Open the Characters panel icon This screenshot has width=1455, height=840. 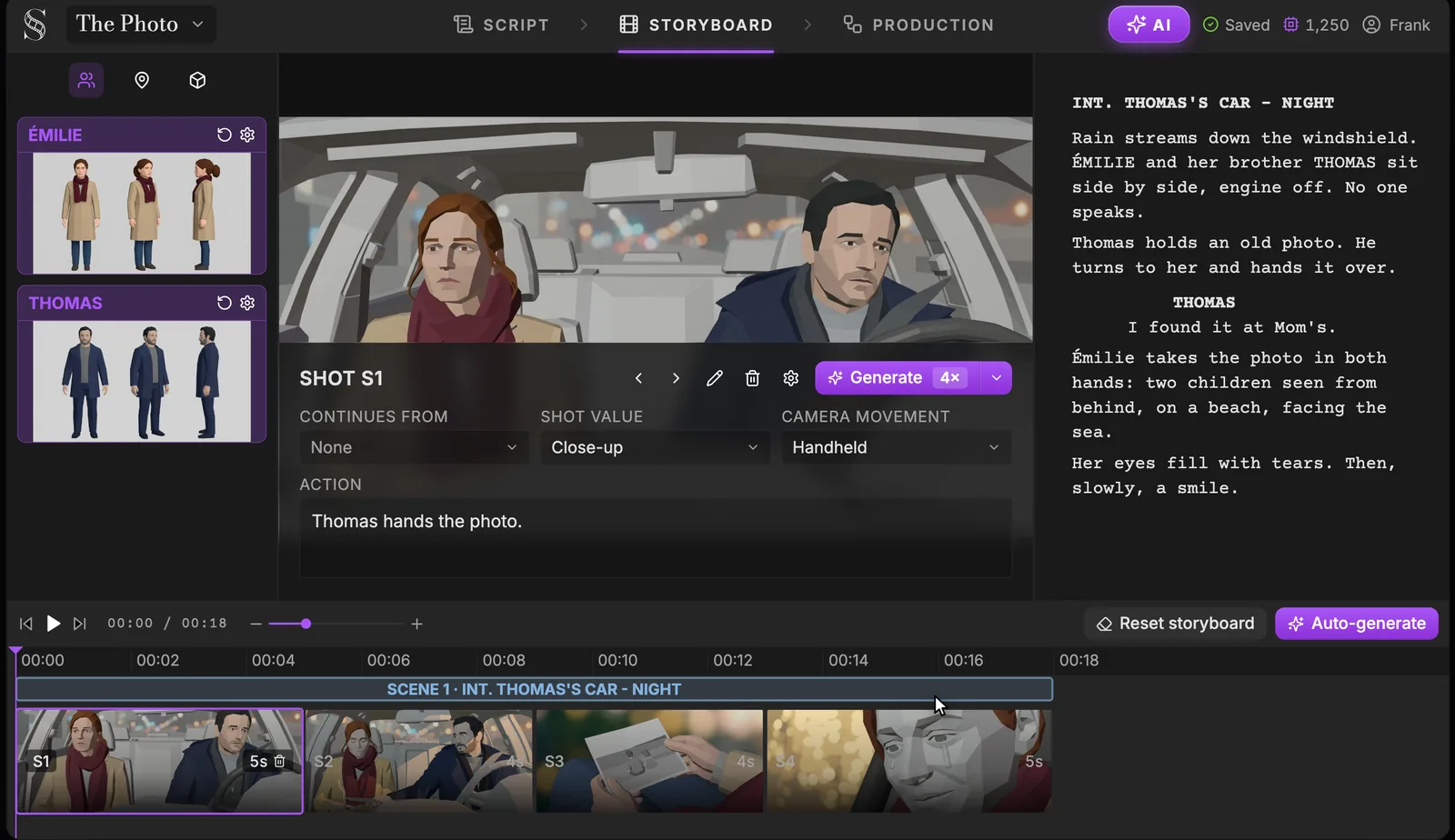pyautogui.click(x=86, y=80)
